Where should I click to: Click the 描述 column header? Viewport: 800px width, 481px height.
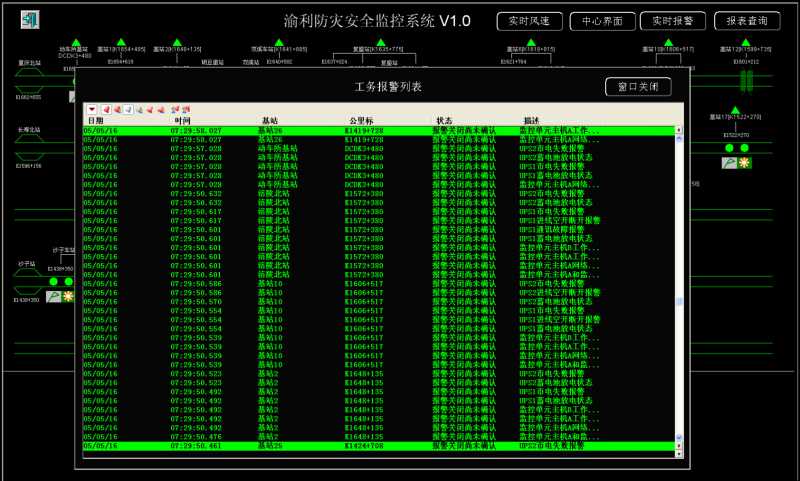pyautogui.click(x=532, y=121)
